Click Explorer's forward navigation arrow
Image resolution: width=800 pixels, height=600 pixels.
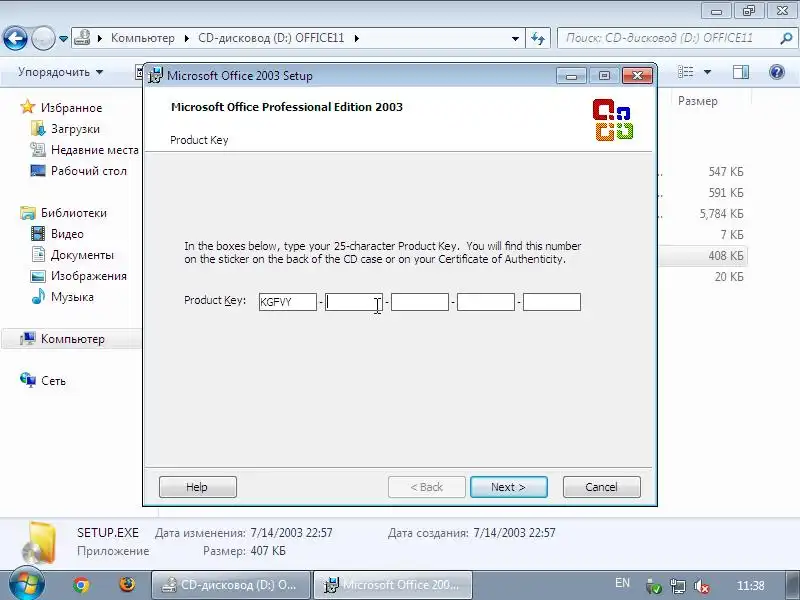point(43,38)
